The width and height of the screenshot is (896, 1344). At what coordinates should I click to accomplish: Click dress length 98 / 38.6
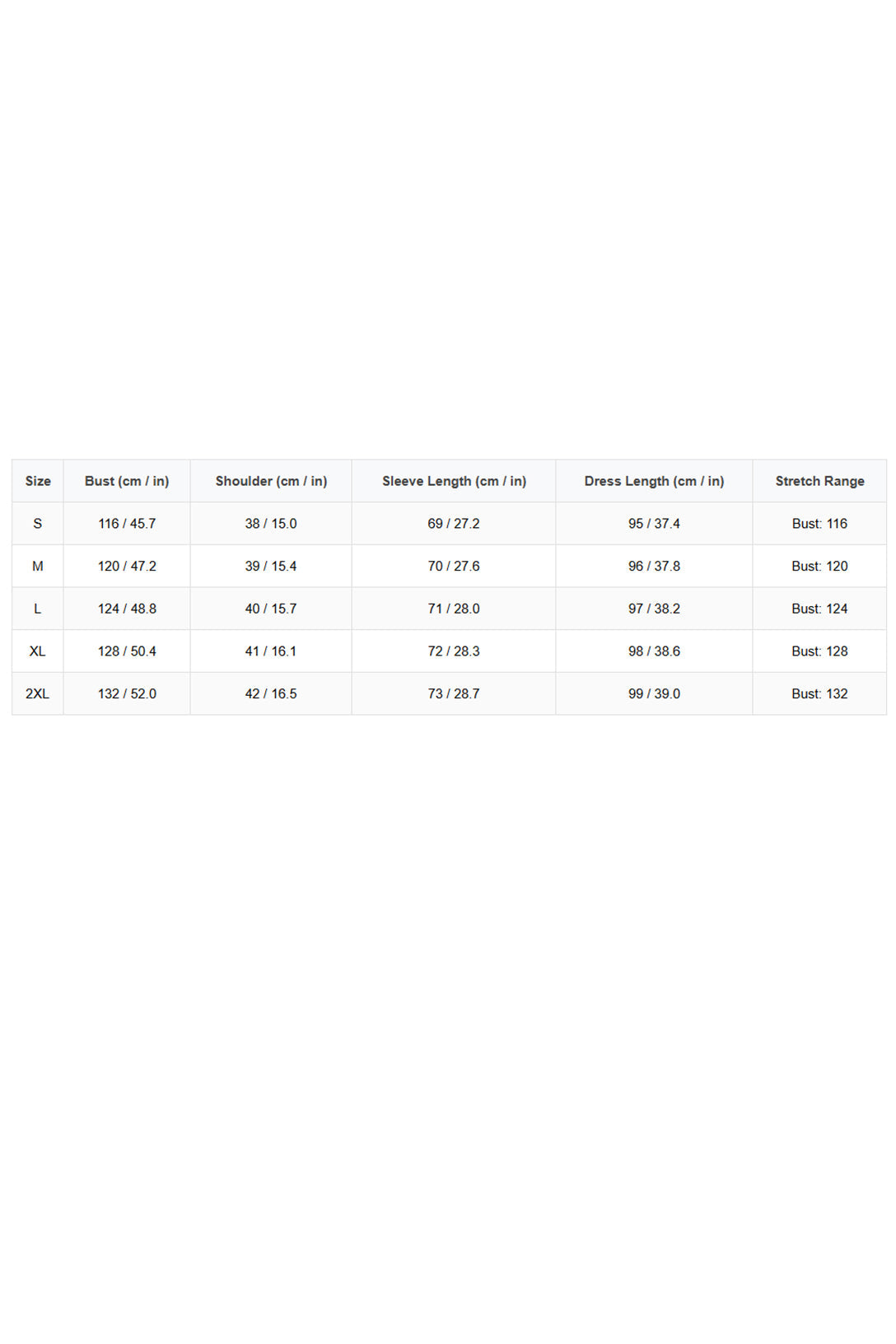pyautogui.click(x=654, y=651)
